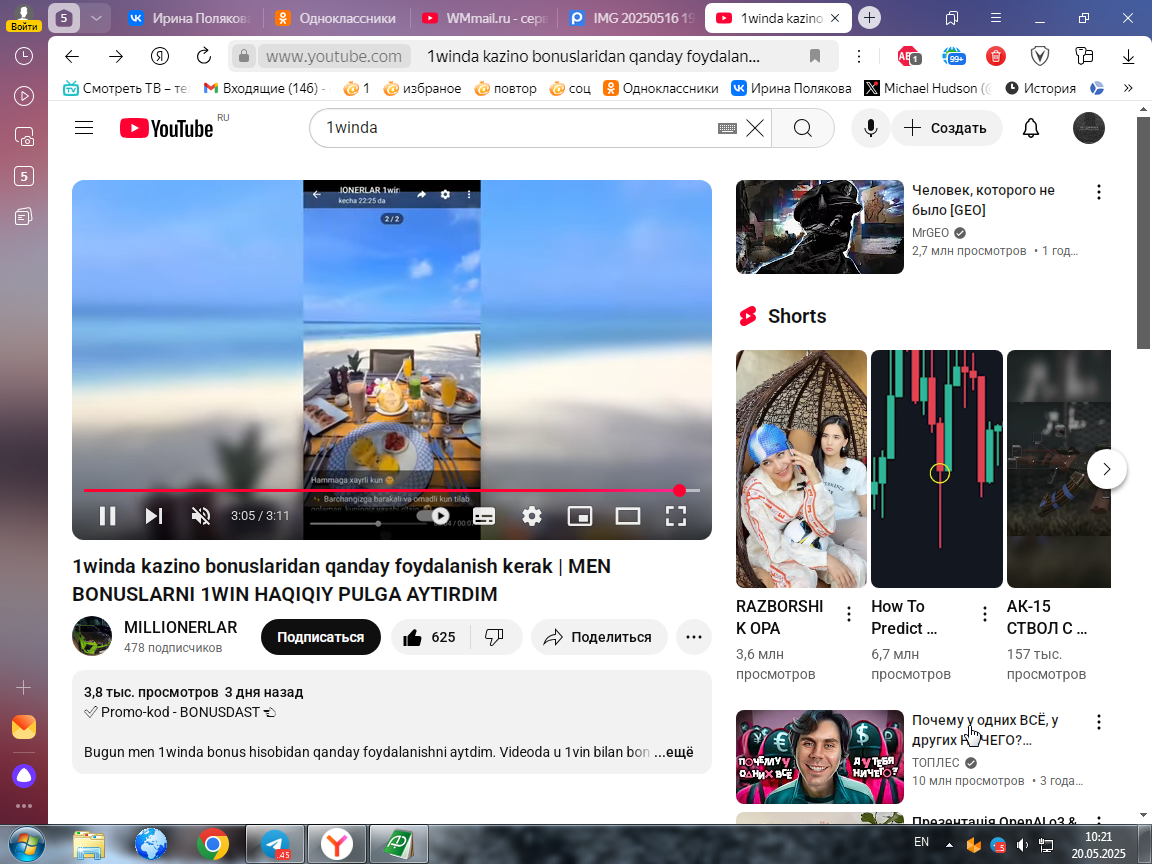Image resolution: width=1152 pixels, height=864 pixels.
Task: Open video Человек, которого не было thumbnail
Action: point(819,227)
